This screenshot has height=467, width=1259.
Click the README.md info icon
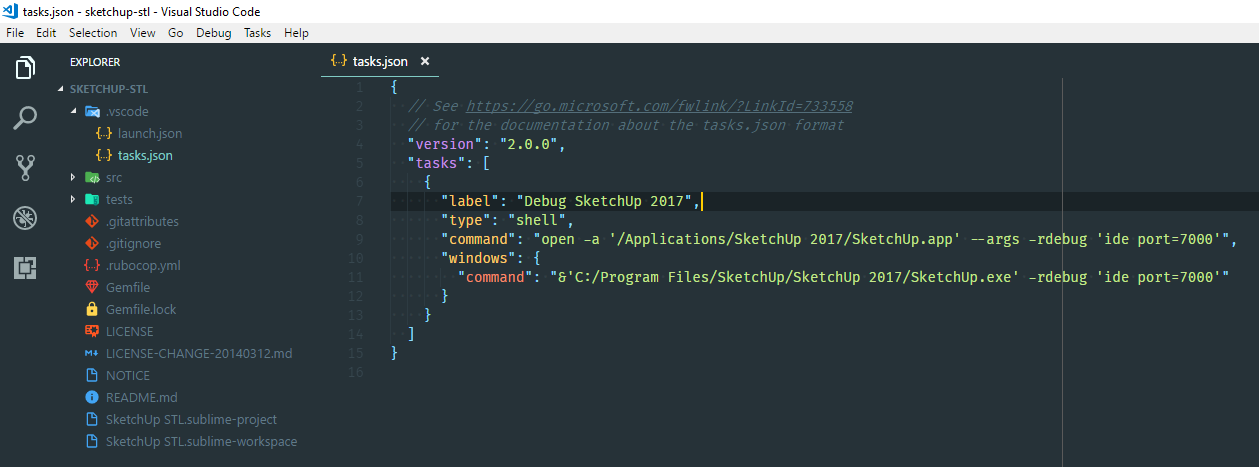92,398
